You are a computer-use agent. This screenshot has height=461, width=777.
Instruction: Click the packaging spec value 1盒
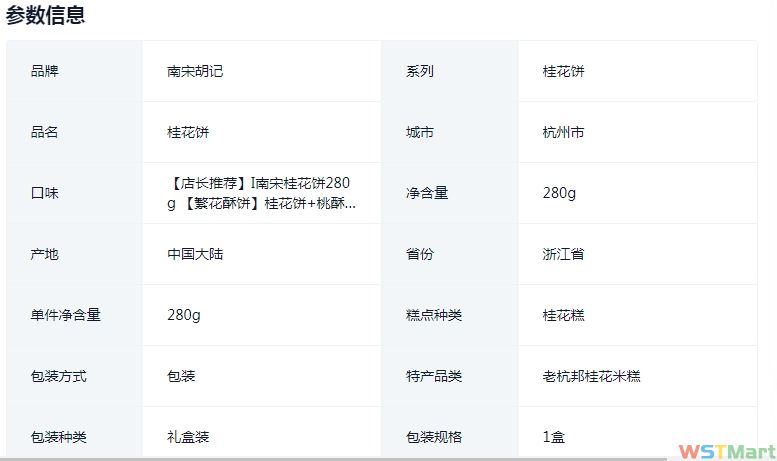coord(555,437)
